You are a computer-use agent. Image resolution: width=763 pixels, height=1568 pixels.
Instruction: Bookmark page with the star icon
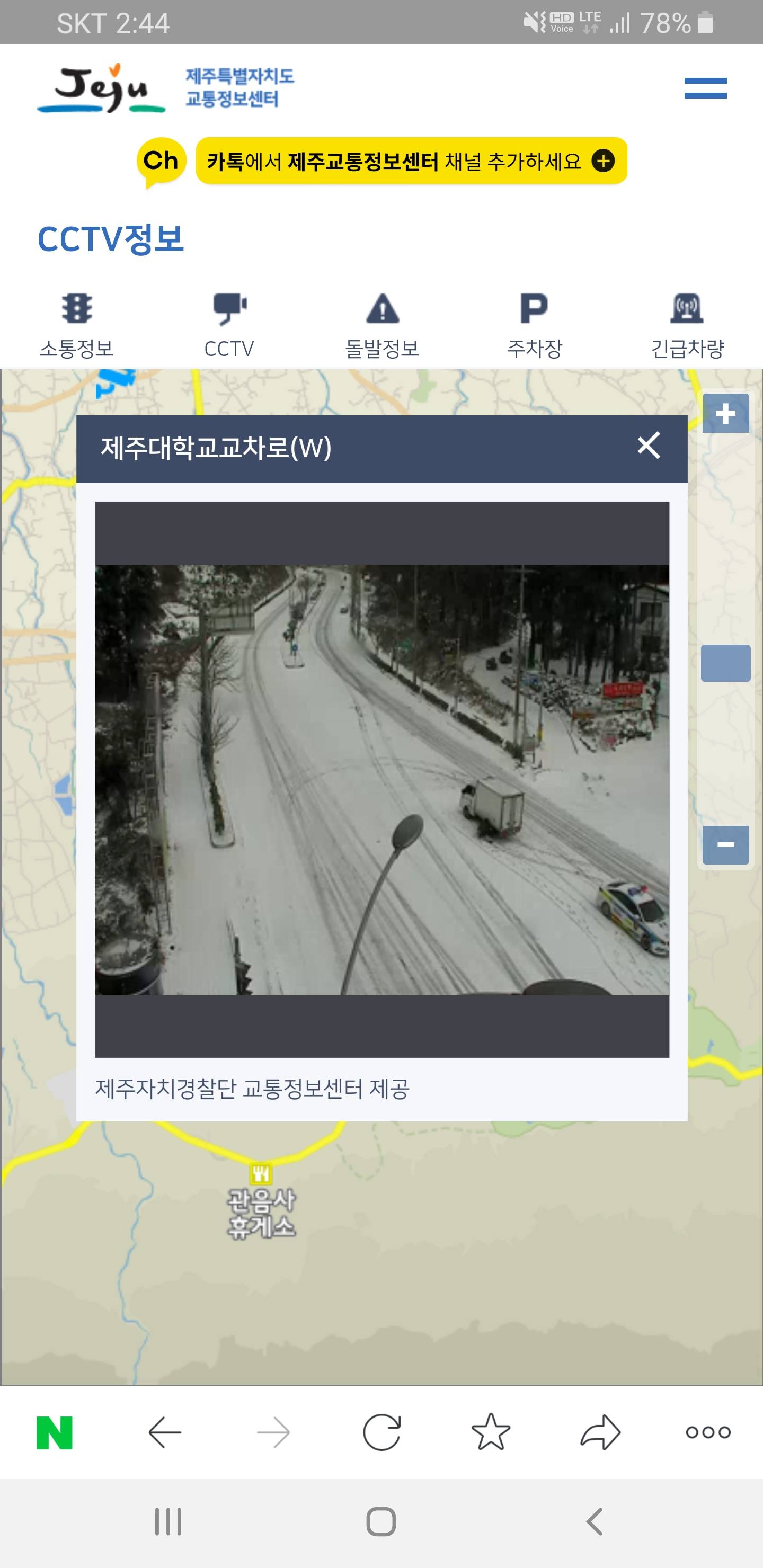pos(491,1432)
